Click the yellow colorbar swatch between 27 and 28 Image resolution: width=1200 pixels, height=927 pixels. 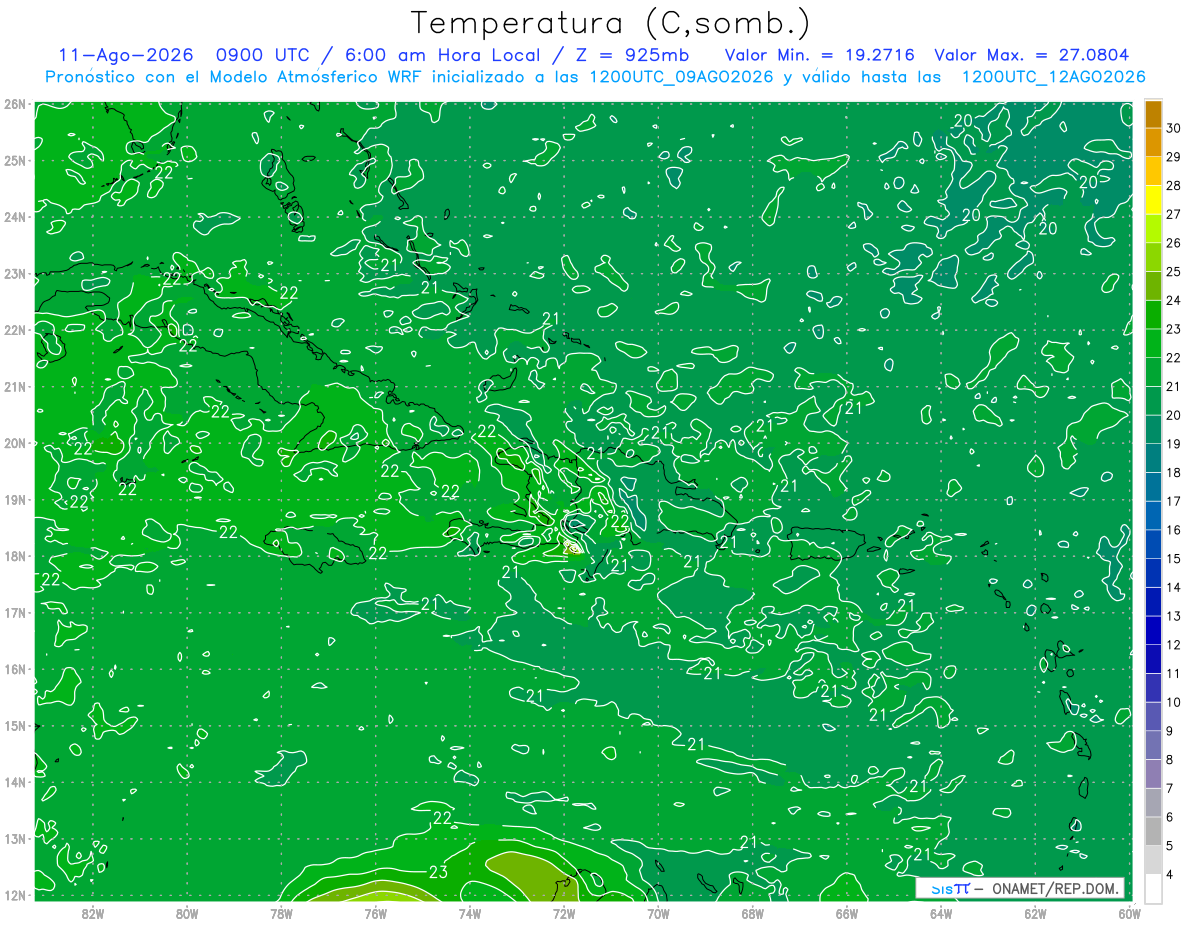(1153, 201)
